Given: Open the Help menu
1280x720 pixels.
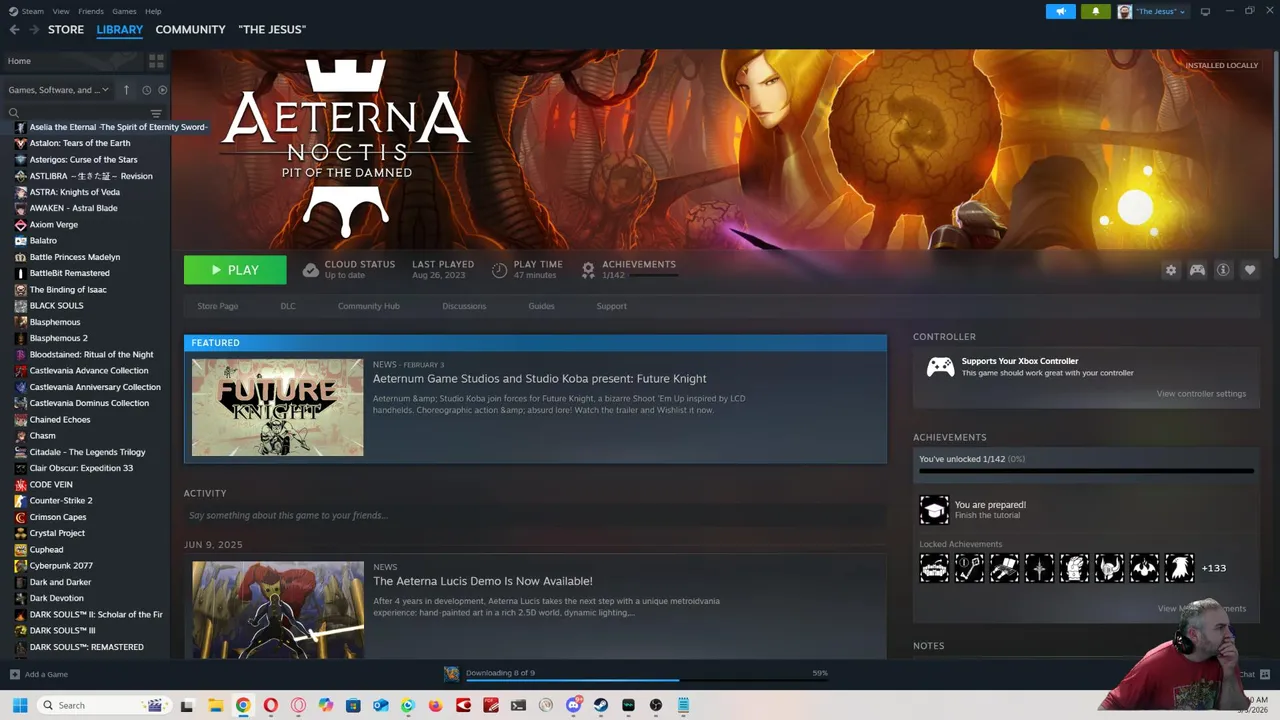Looking at the screenshot, I should (153, 11).
